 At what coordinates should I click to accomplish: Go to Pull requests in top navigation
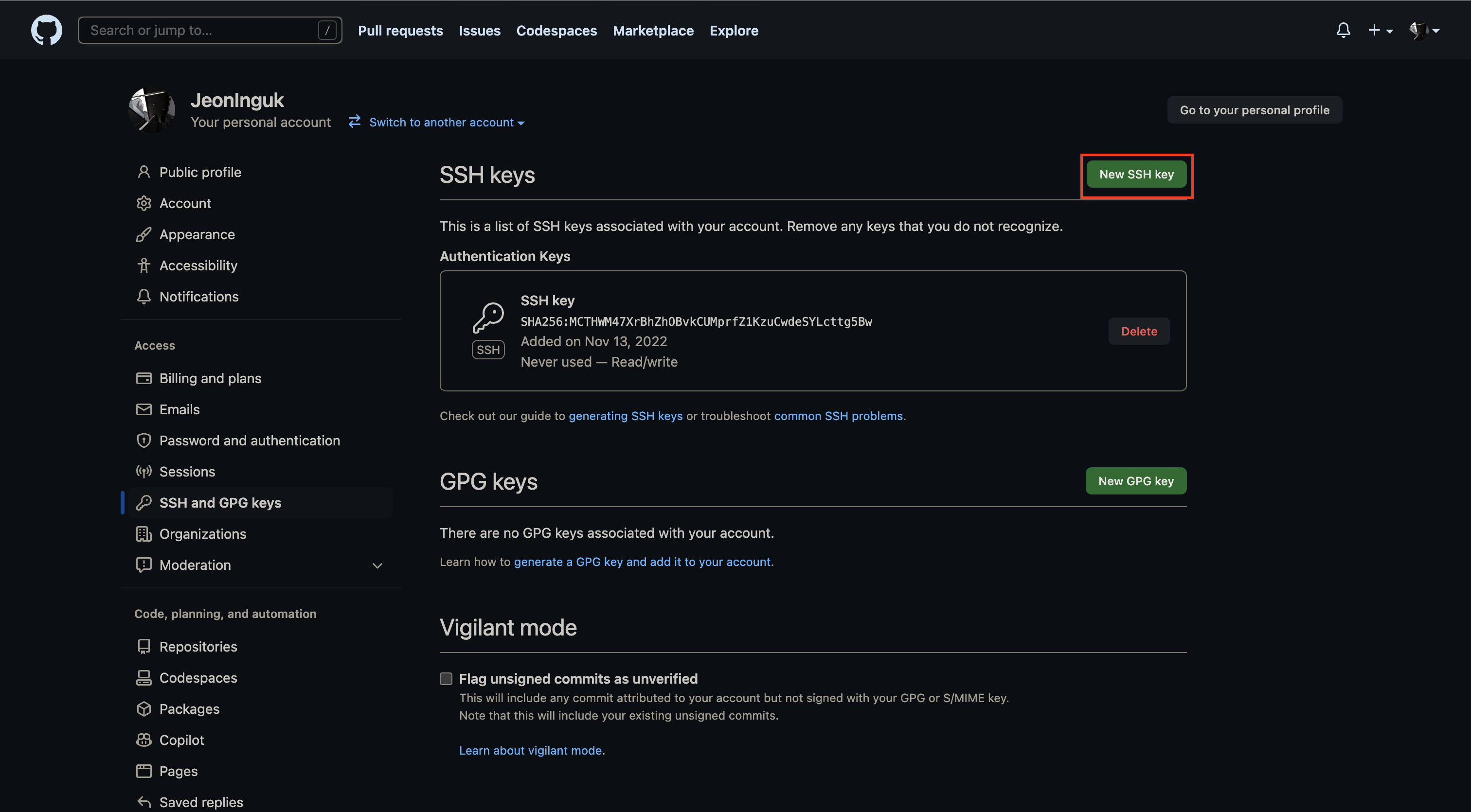[x=400, y=30]
